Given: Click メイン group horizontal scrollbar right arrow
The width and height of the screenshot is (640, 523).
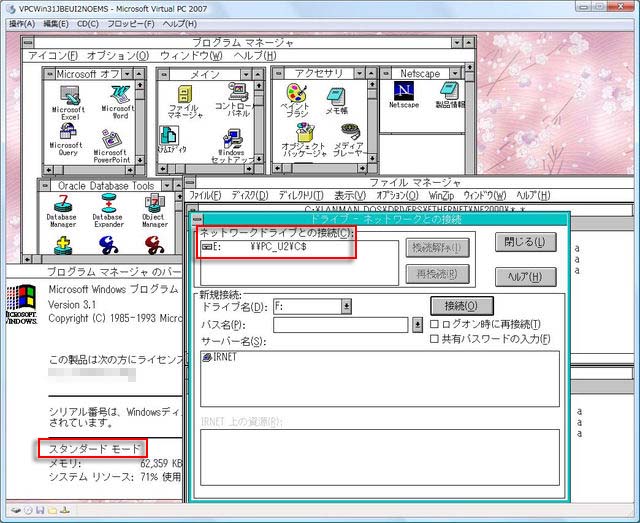Looking at the screenshot, I should point(249,169).
